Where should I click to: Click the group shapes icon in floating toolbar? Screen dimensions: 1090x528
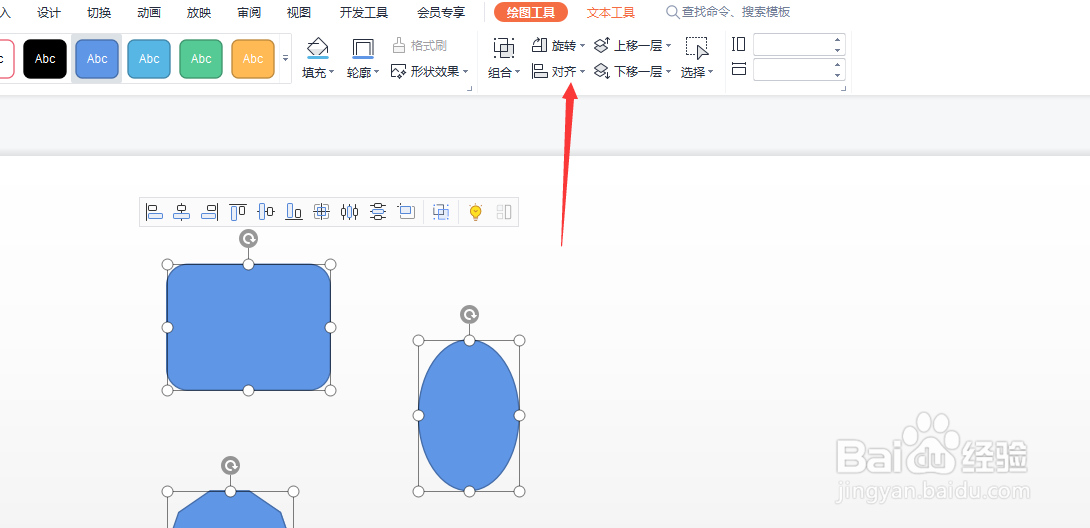pyautogui.click(x=441, y=212)
